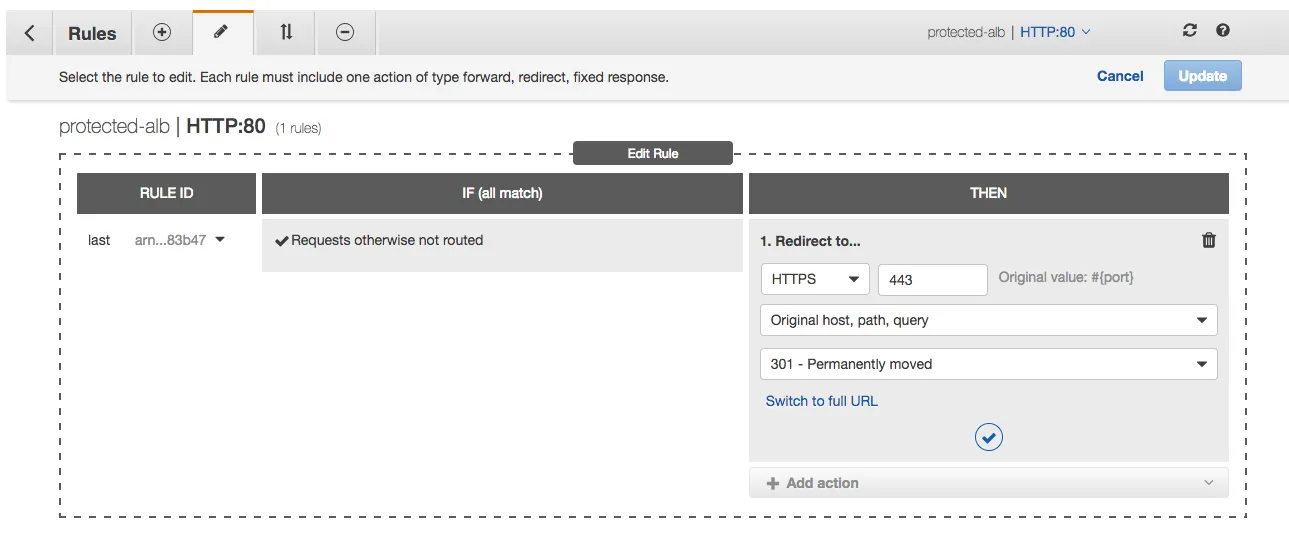Select the edit rules pencil tab
The image size is (1289, 536).
[222, 32]
